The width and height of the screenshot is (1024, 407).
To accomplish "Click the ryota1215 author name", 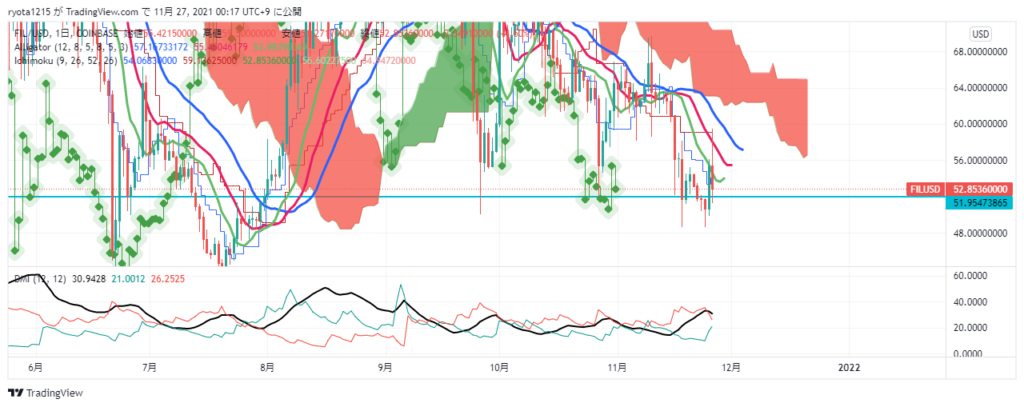I will point(35,11).
